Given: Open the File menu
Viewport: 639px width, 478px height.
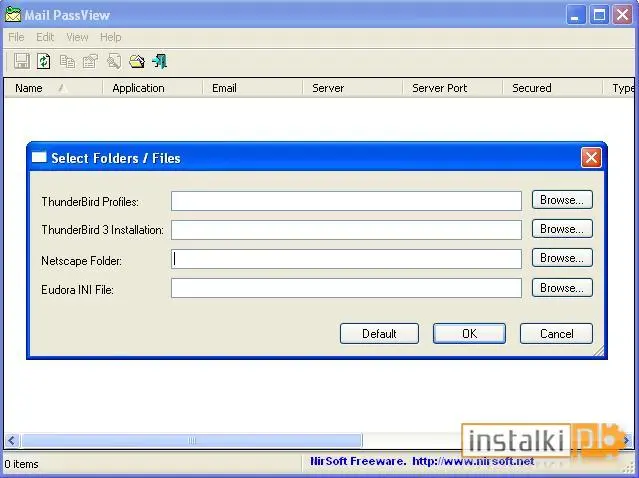Looking at the screenshot, I should pos(16,37).
